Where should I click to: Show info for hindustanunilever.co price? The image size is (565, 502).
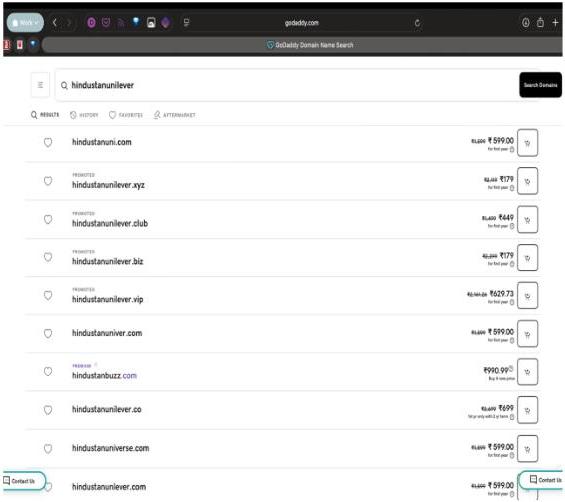pos(512,417)
